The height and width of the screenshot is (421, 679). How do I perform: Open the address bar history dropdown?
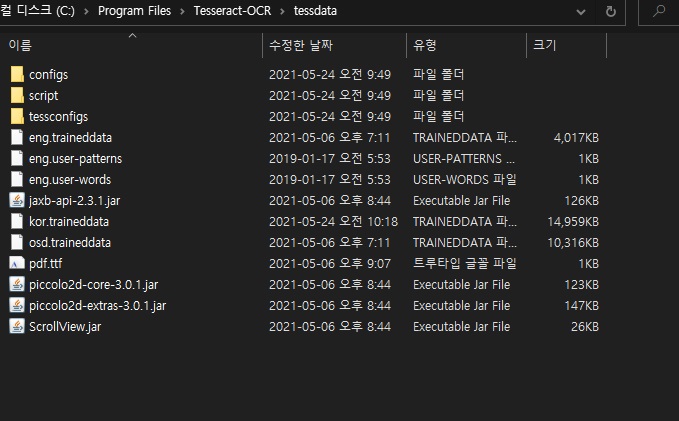581,12
